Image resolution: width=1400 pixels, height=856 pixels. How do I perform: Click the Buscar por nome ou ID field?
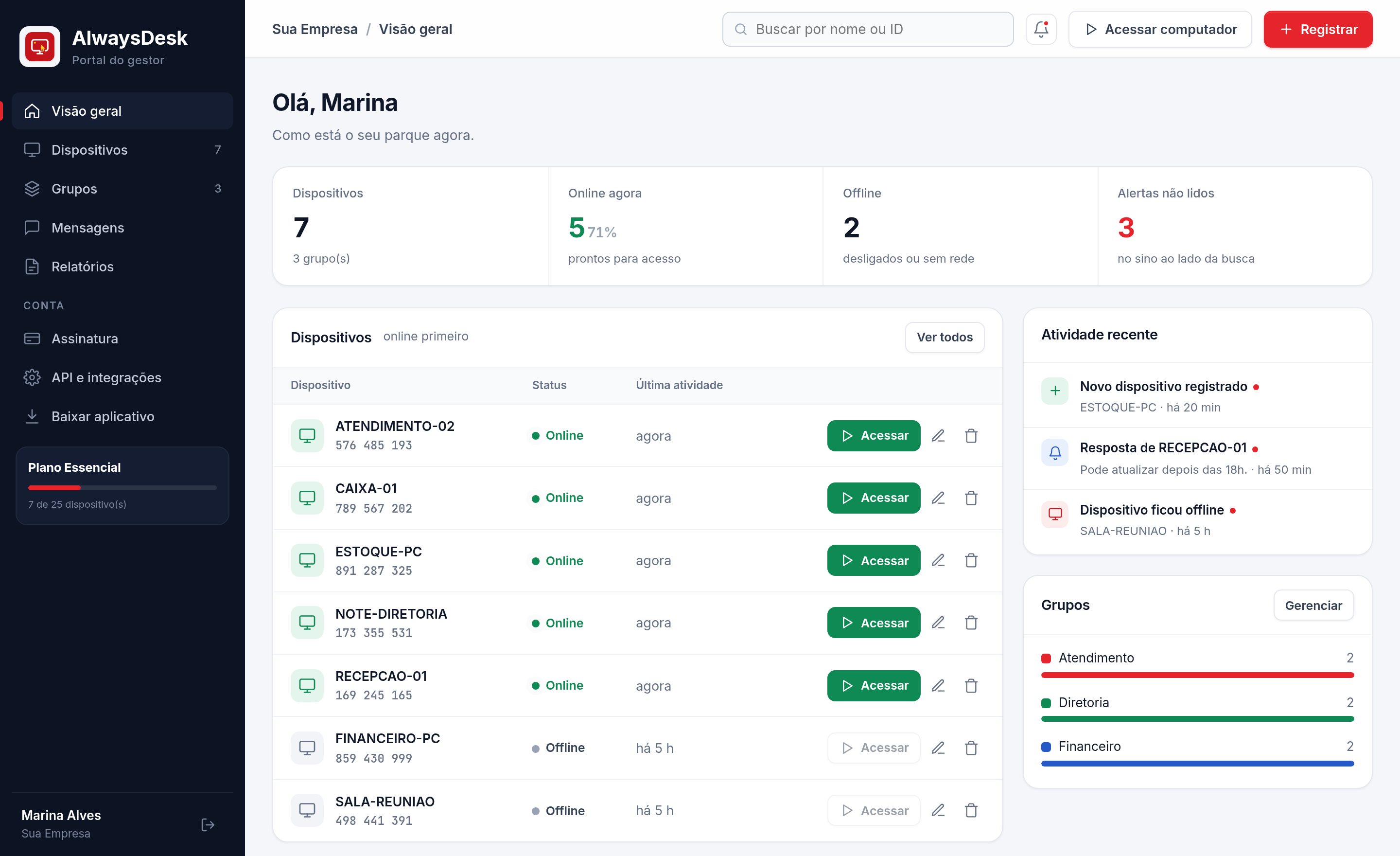[x=868, y=29]
